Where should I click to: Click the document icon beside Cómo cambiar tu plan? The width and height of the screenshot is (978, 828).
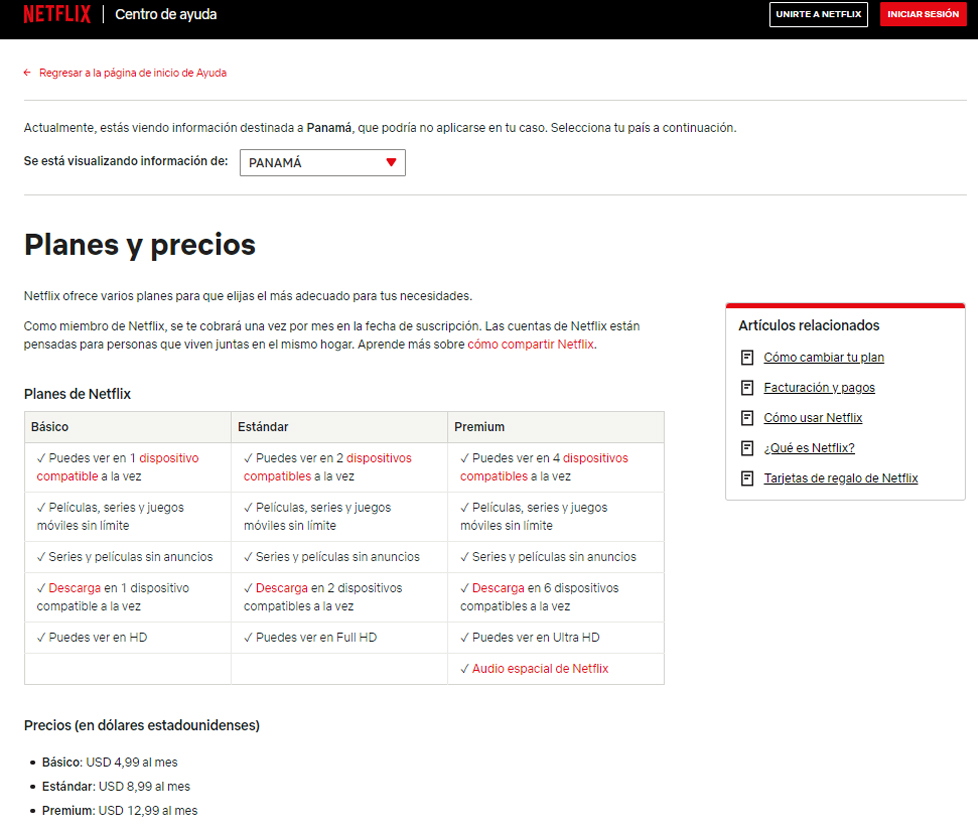746,357
